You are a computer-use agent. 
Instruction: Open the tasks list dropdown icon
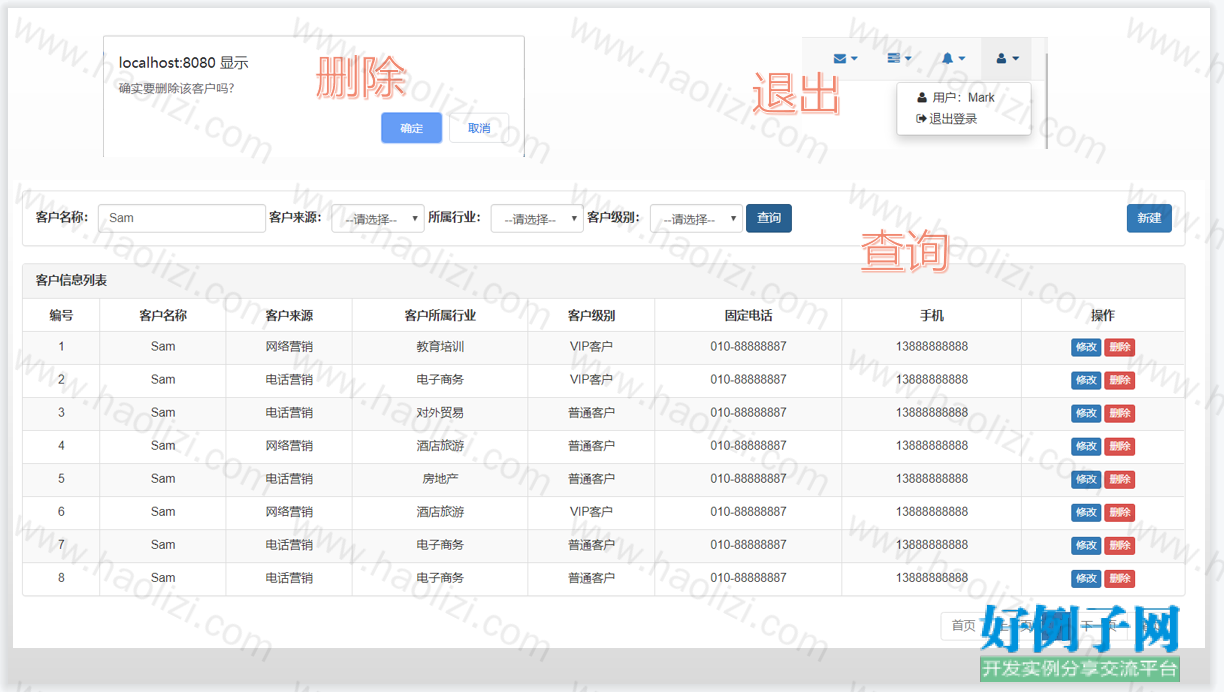899,59
